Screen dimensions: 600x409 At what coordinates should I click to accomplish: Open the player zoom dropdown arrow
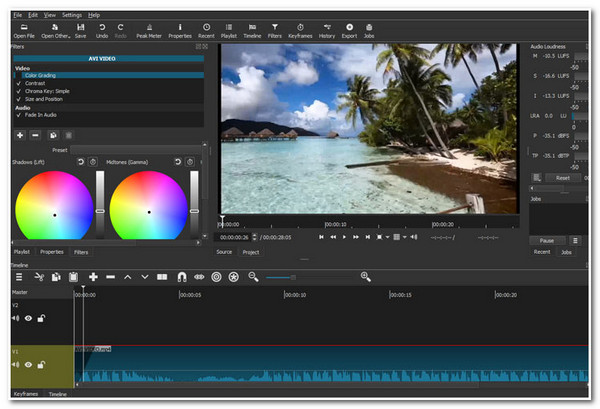pyautogui.click(x=388, y=237)
